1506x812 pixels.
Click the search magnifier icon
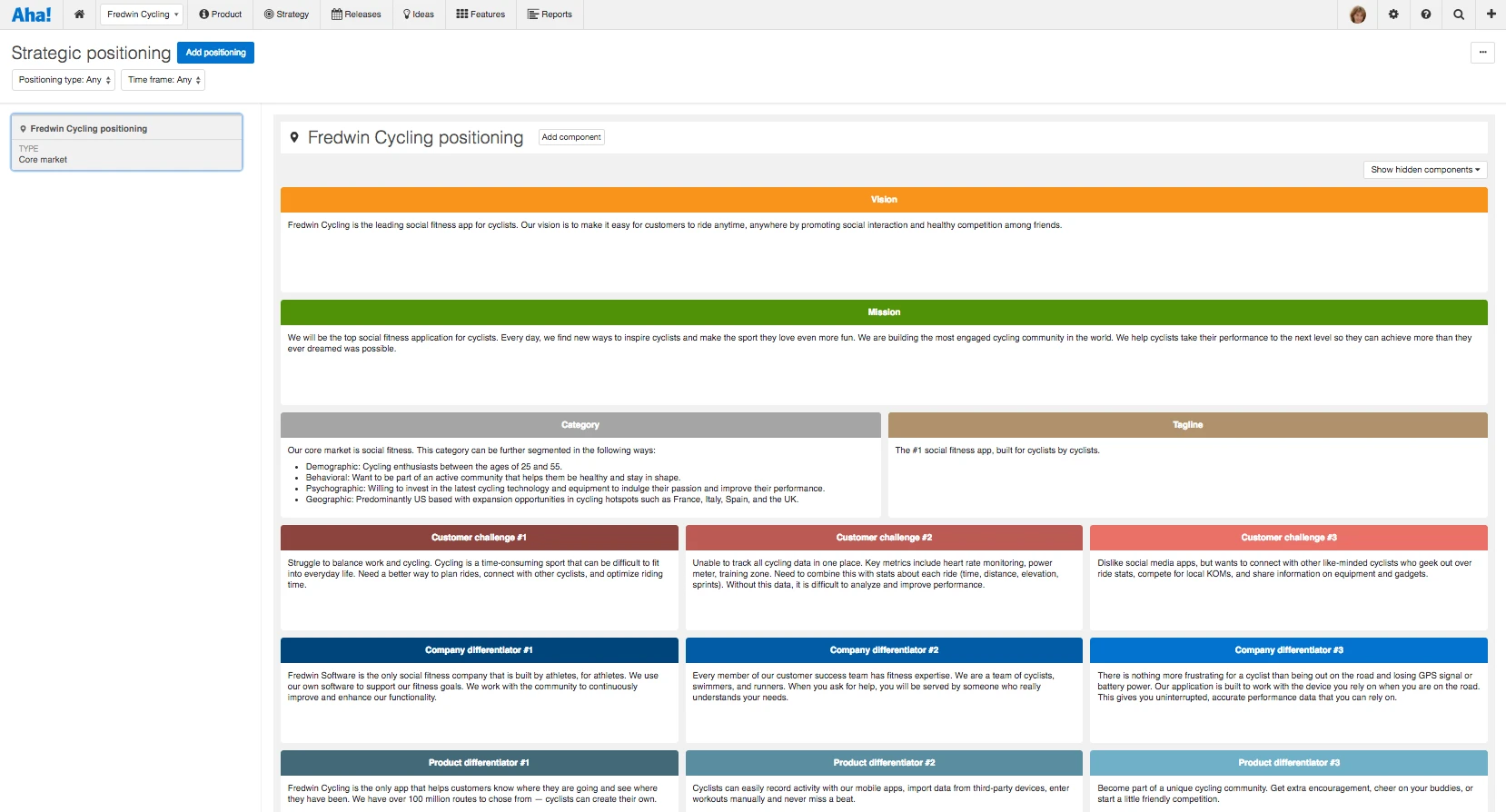(x=1459, y=15)
